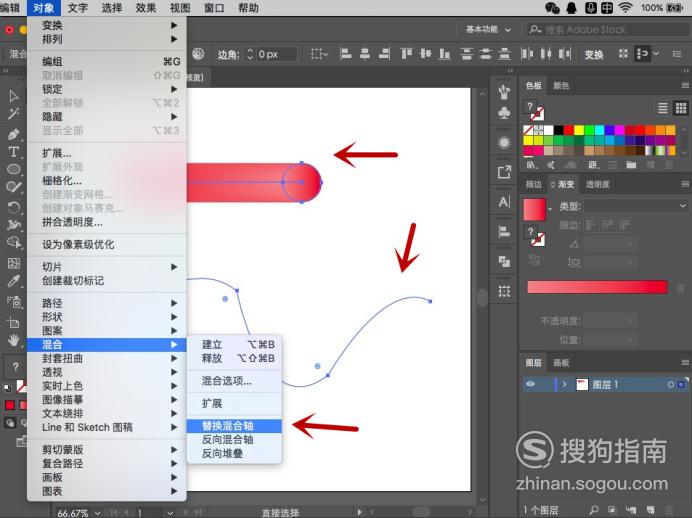Open the Character panel A icon
Viewport: 692px width, 518px height.
coord(504,202)
